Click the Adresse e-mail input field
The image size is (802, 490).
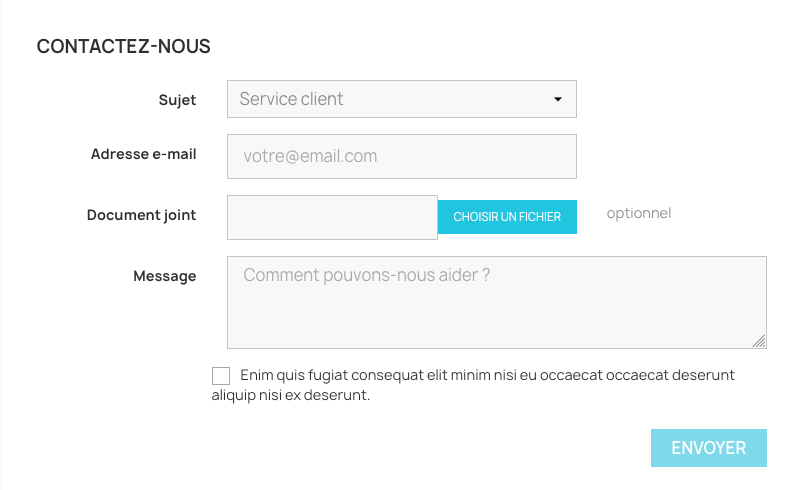coord(402,156)
